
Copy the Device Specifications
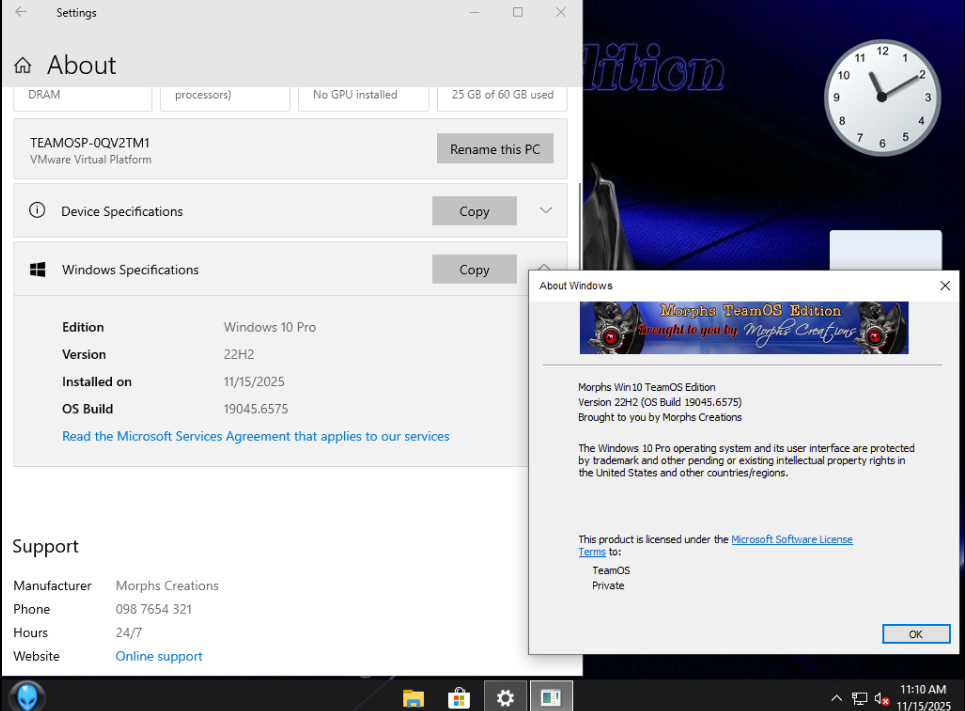474,211
